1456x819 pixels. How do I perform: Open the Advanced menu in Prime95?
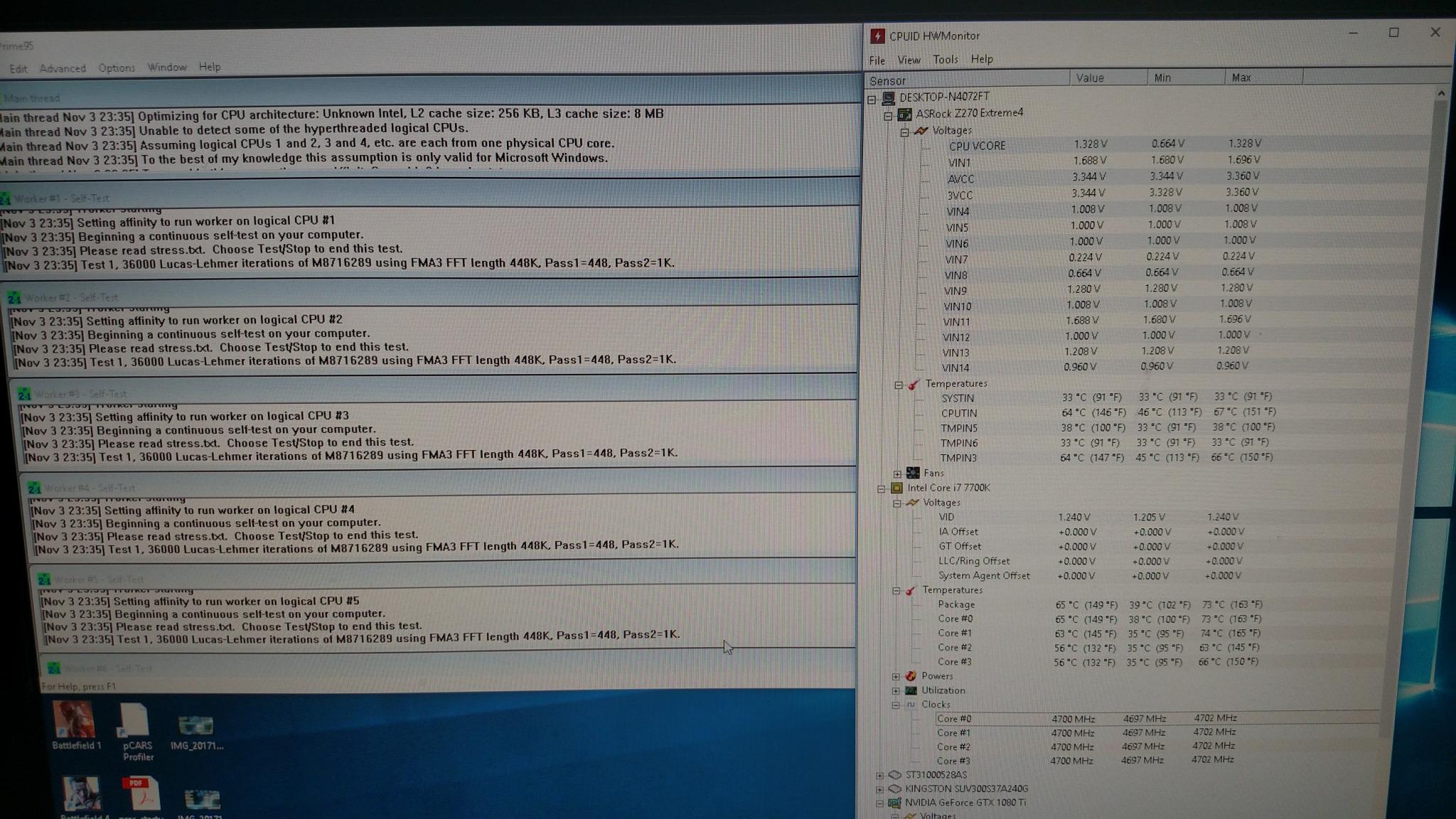(x=63, y=68)
